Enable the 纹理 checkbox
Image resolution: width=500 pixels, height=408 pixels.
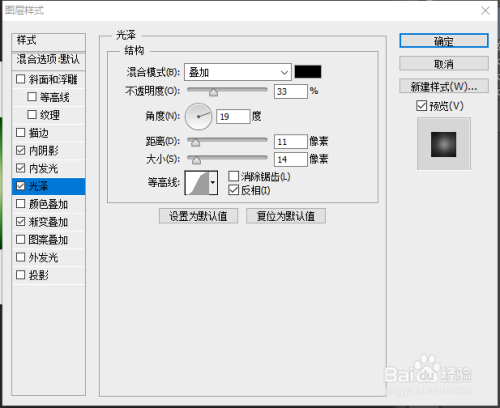tap(32, 115)
